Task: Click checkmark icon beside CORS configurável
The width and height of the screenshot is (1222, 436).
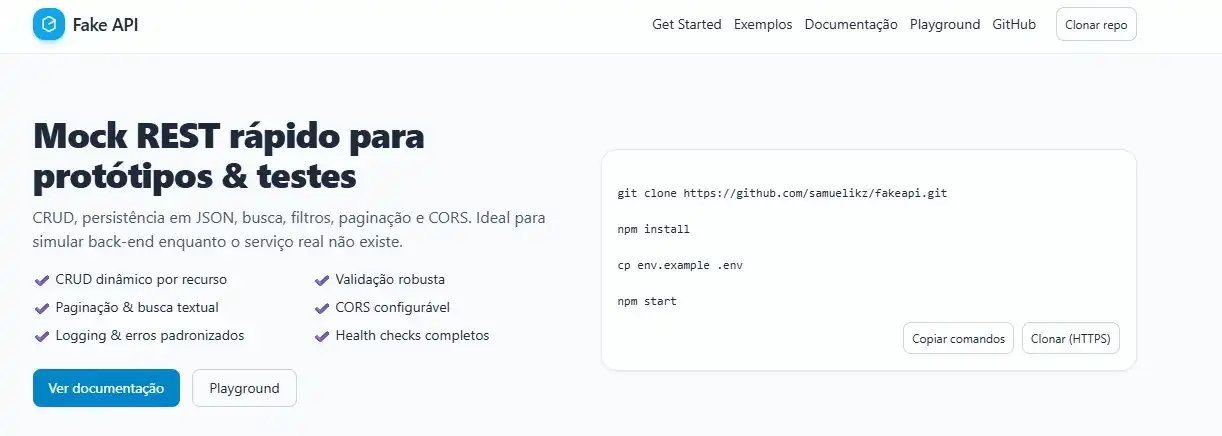Action: 322,308
